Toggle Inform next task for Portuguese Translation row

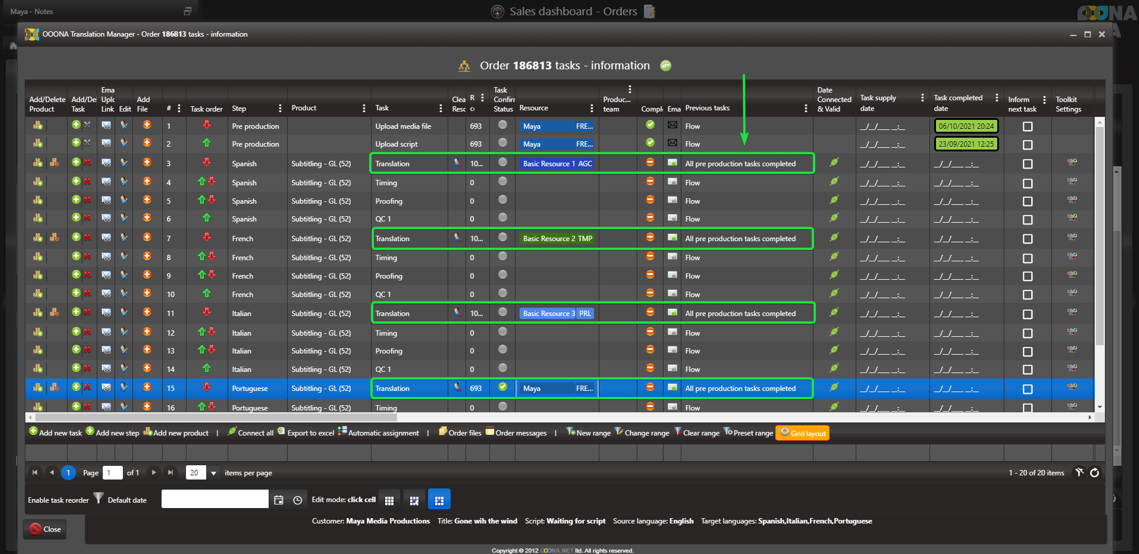click(x=1027, y=389)
